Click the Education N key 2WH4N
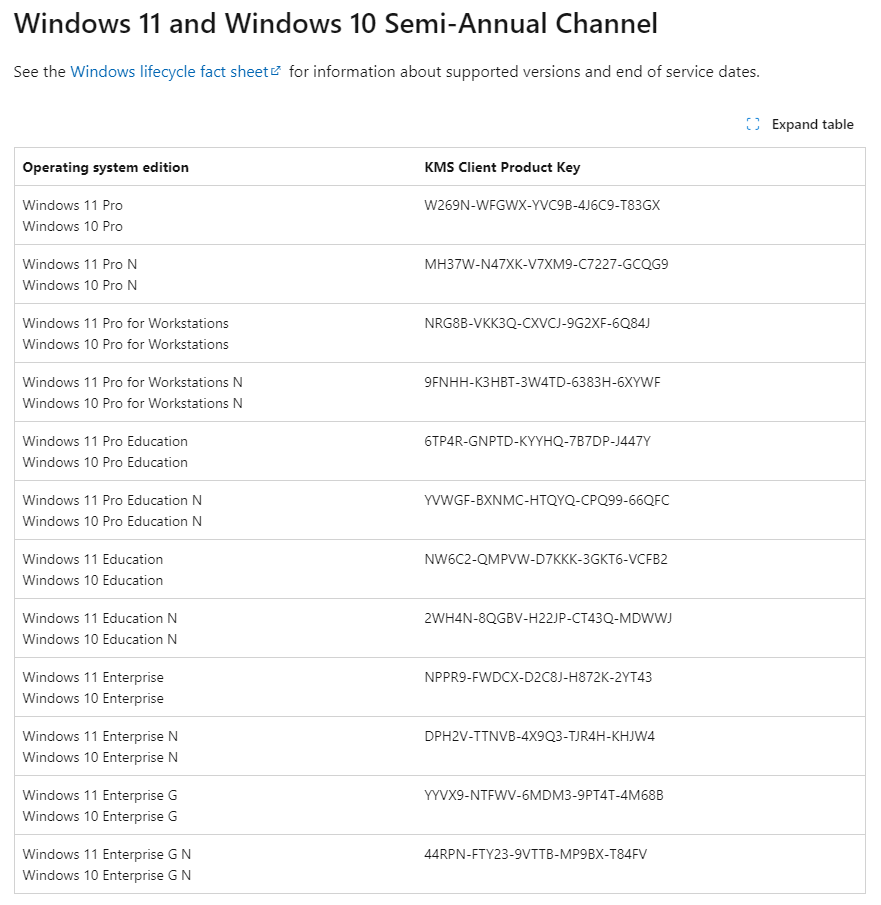This screenshot has height=905, width=881. (548, 618)
